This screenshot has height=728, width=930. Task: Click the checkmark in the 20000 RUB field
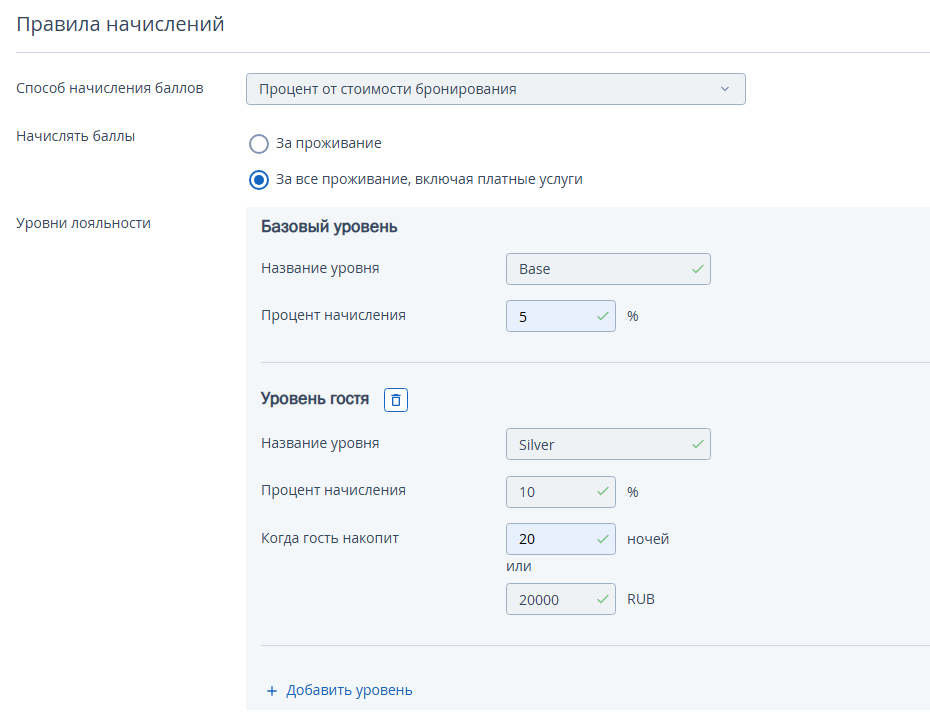point(603,599)
